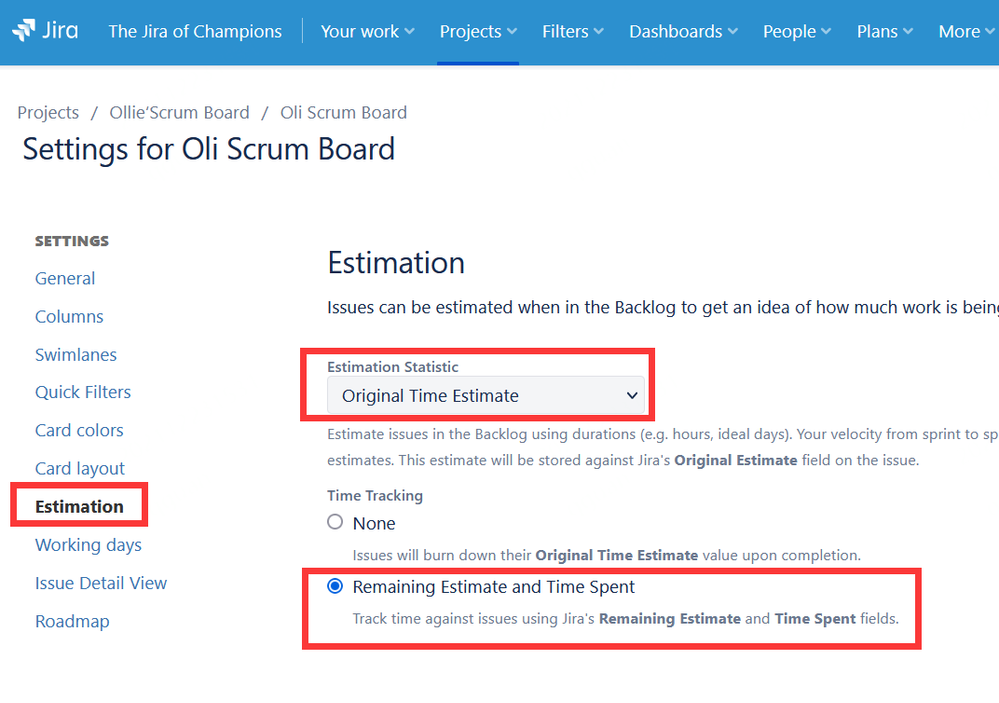Open General settings
999x703 pixels.
point(65,278)
